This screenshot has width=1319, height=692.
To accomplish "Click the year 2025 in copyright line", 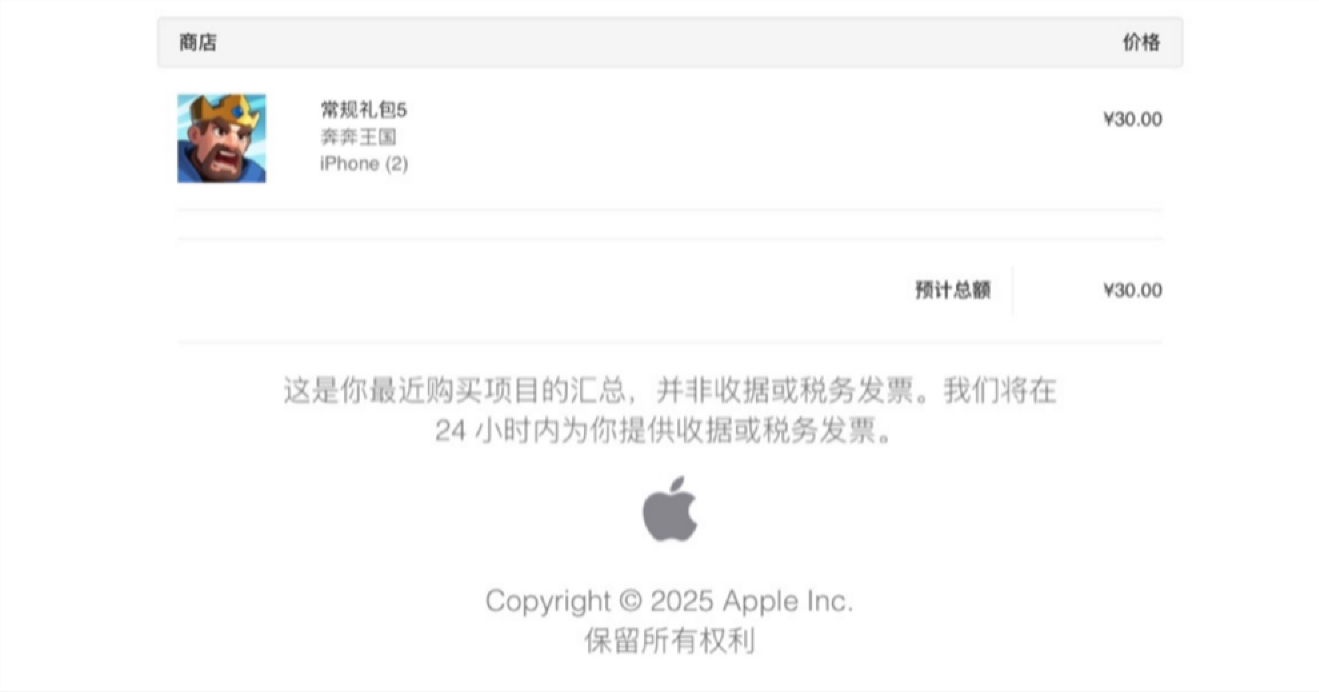I will click(x=682, y=601).
